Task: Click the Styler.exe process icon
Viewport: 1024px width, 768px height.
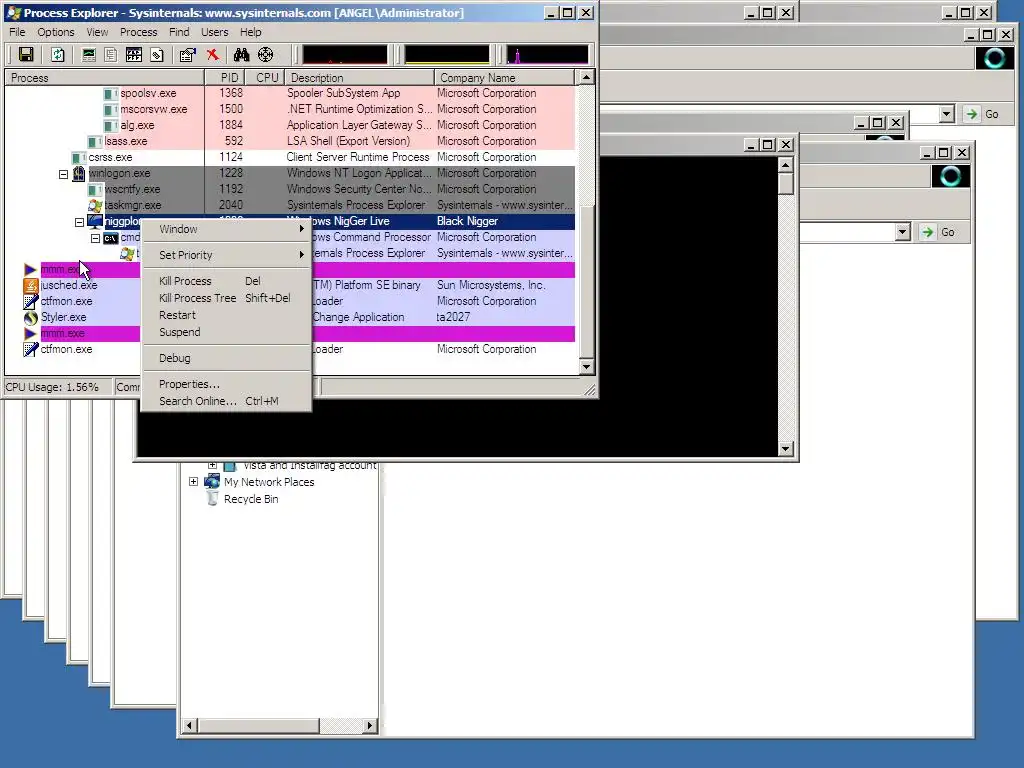Action: 31,317
